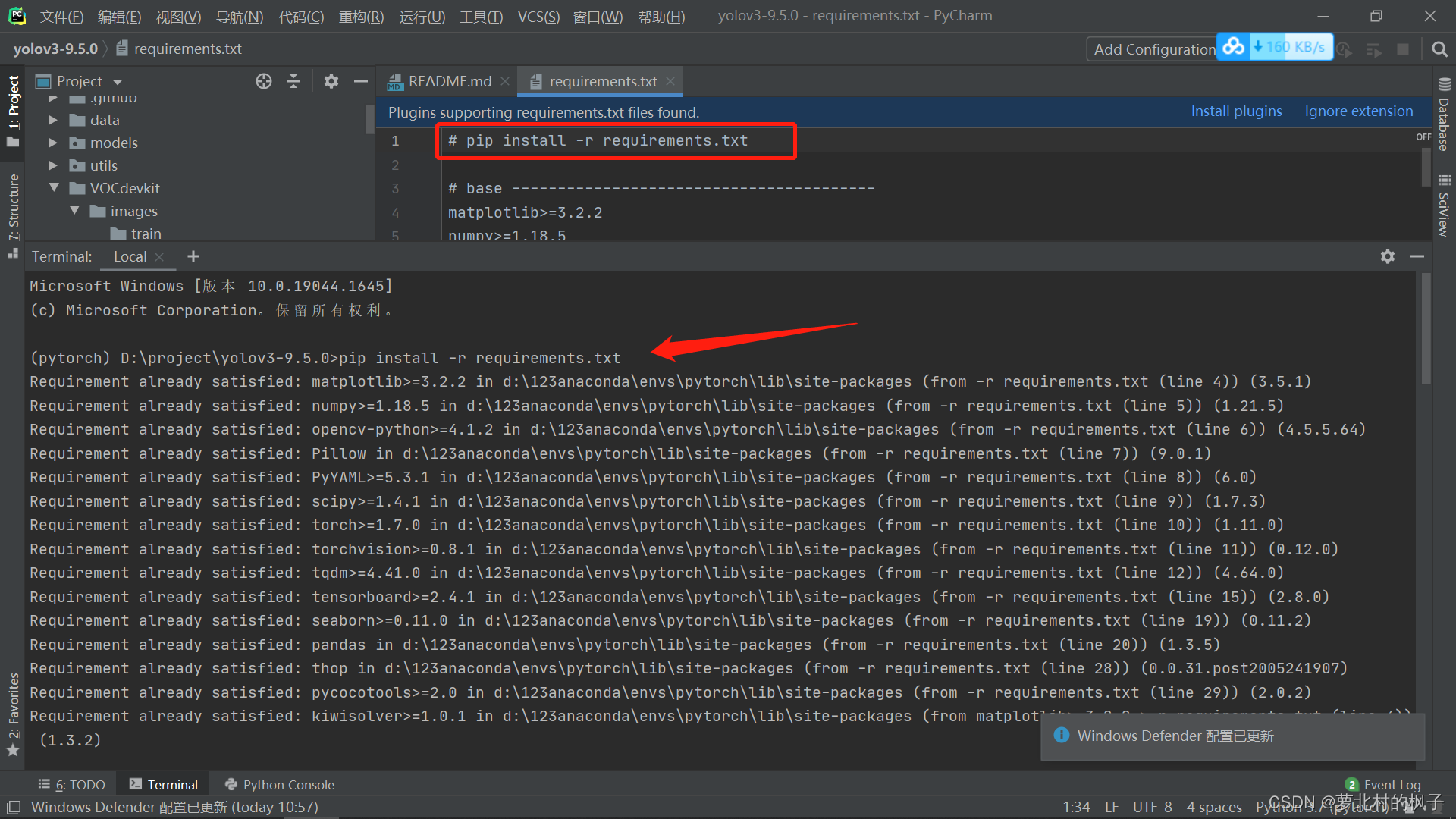Add a new terminal session with plus icon
This screenshot has width=1456, height=819.
[x=193, y=256]
